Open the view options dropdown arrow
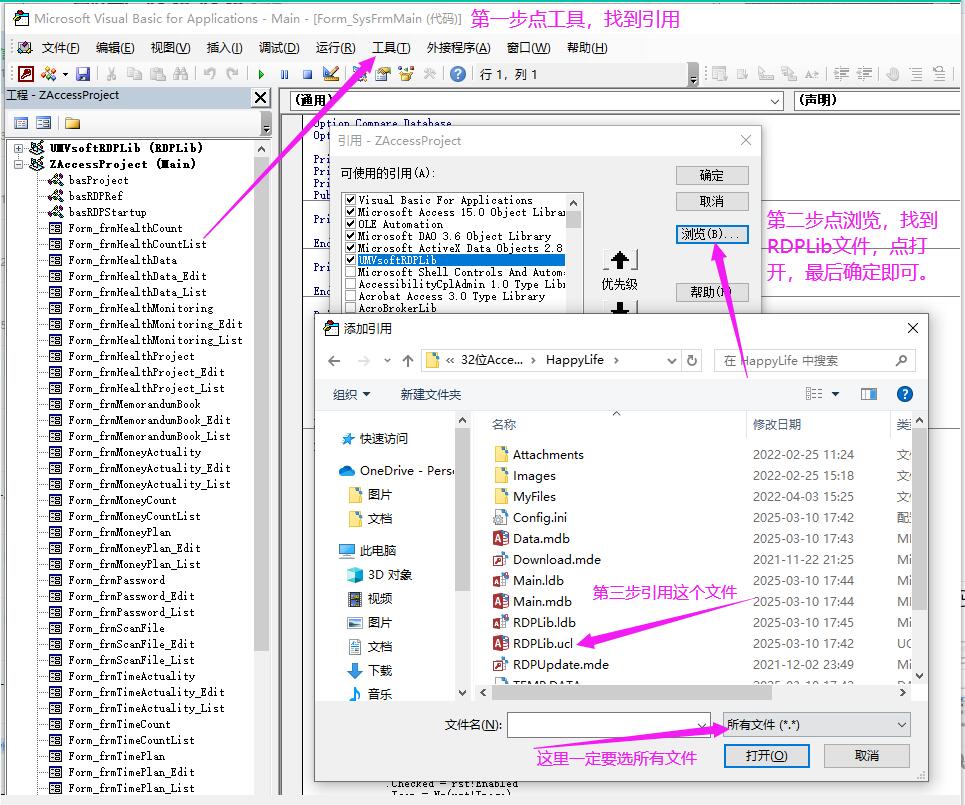The height and width of the screenshot is (805, 965). (835, 394)
